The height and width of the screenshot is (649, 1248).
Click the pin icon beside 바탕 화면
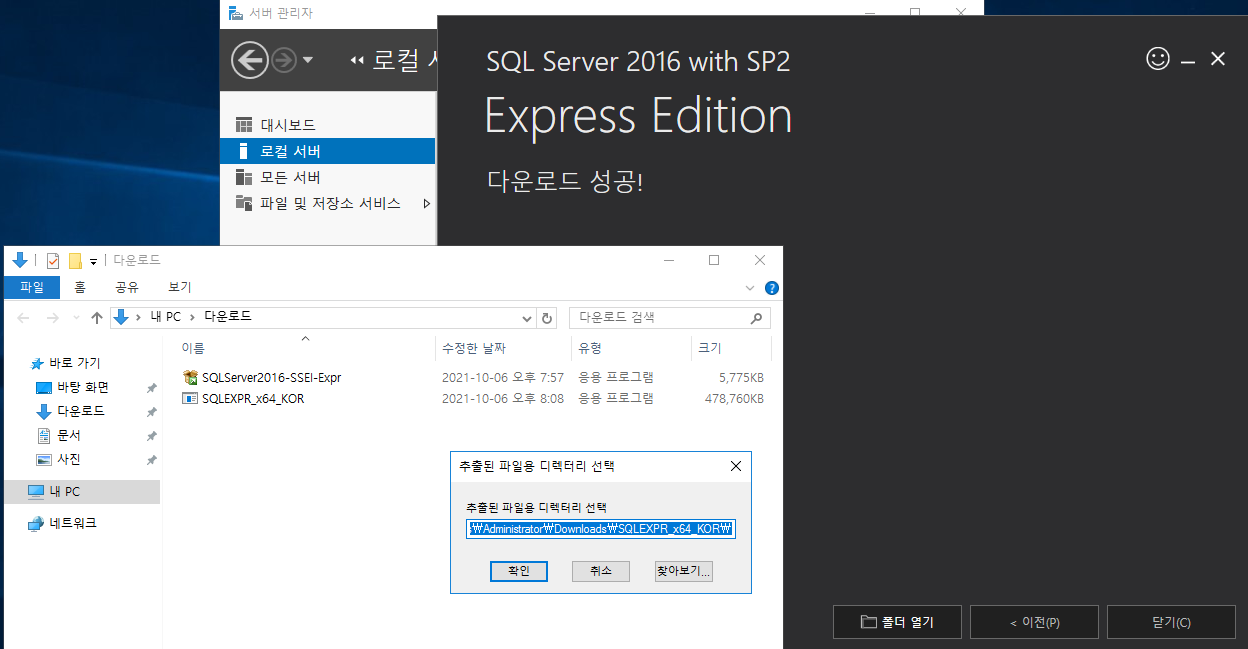[152, 387]
